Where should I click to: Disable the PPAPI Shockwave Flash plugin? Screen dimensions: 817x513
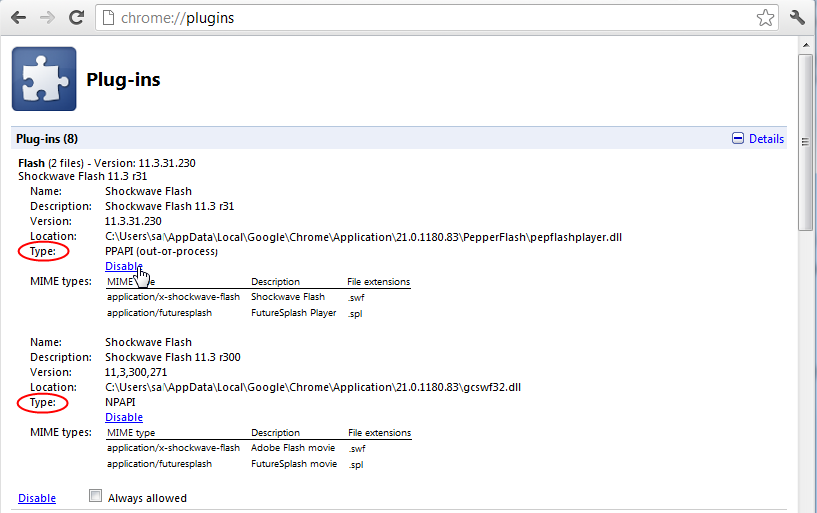(123, 266)
